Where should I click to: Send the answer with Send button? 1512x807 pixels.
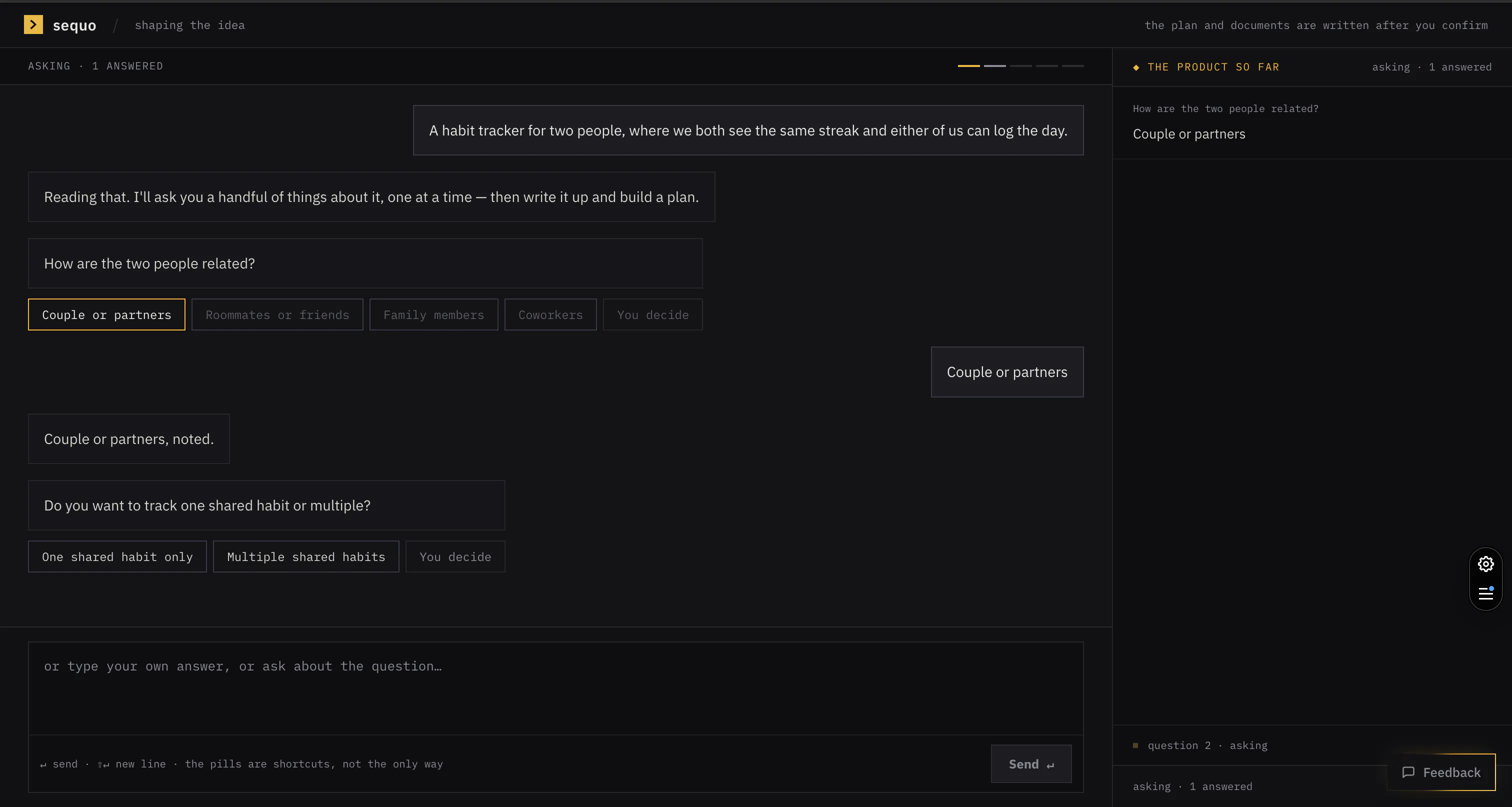click(1031, 763)
